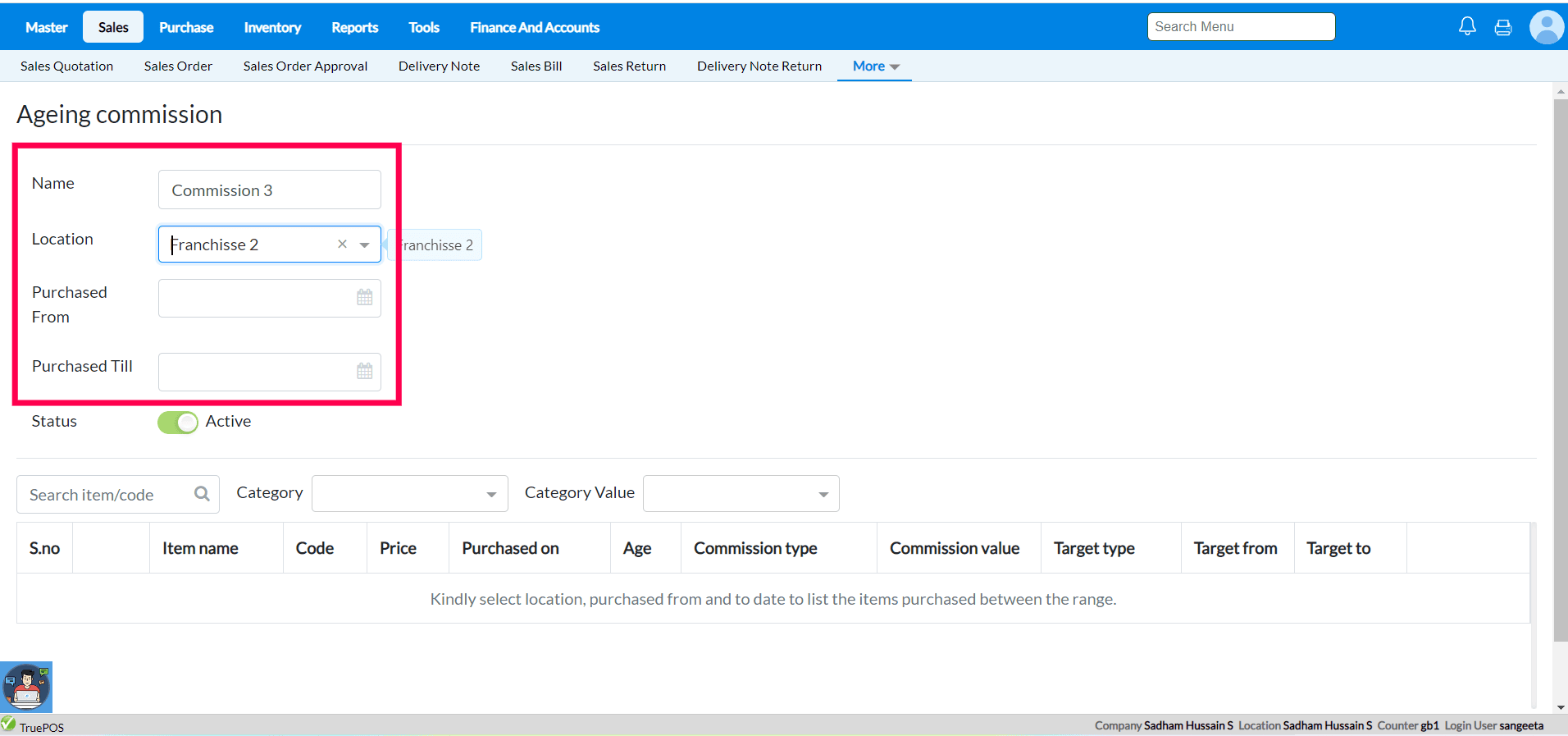1568x736 pixels.
Task: Open Sales Order Approval page
Action: click(x=305, y=66)
